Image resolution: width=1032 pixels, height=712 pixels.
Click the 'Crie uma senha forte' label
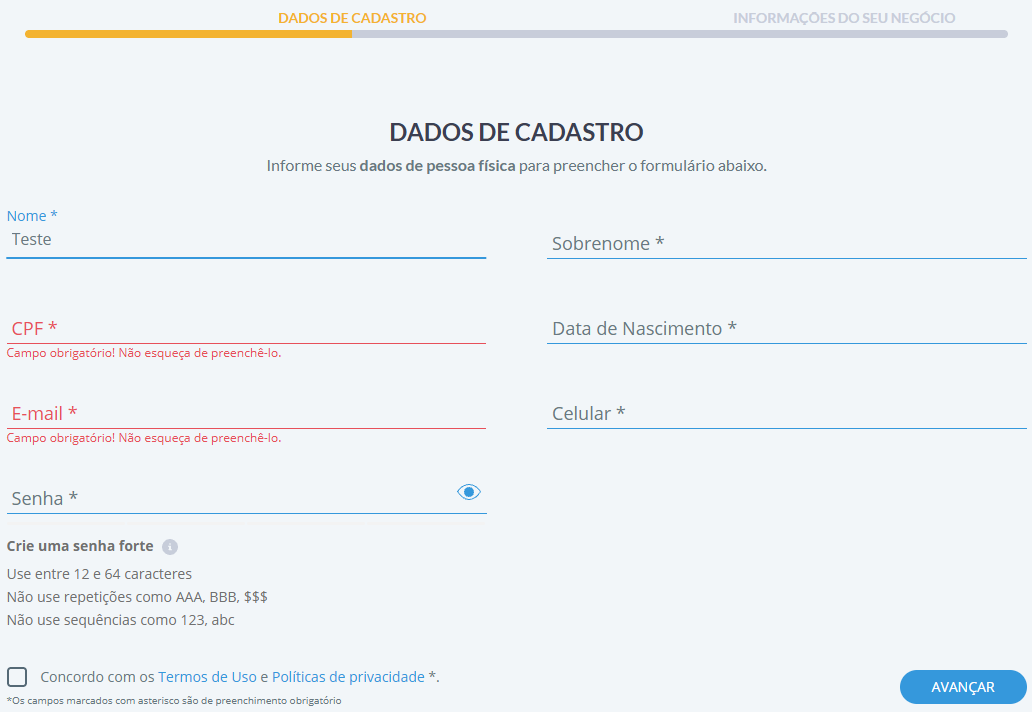click(80, 547)
